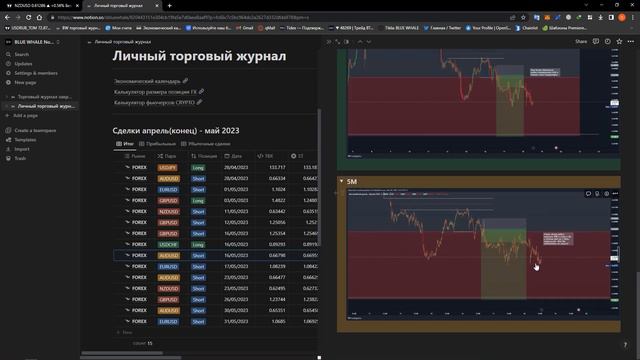This screenshot has width=640, height=360.
Task: Reload the browser page
Action: tap(28, 18)
